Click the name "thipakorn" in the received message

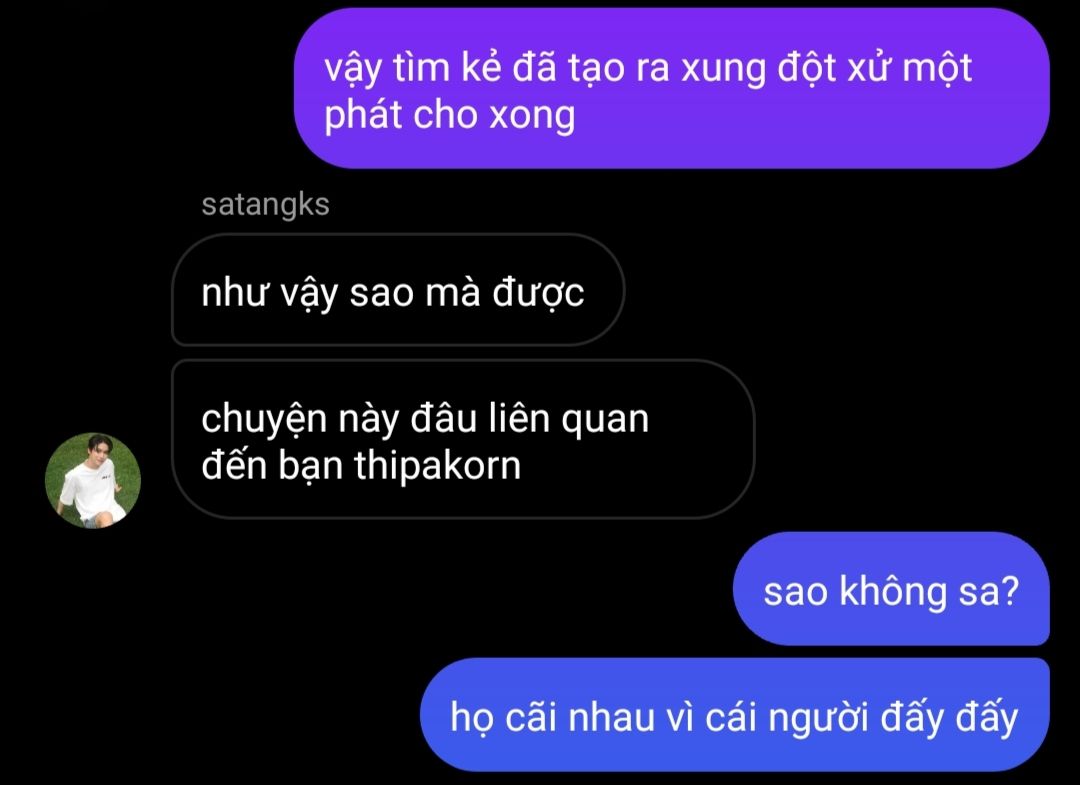tap(437, 467)
